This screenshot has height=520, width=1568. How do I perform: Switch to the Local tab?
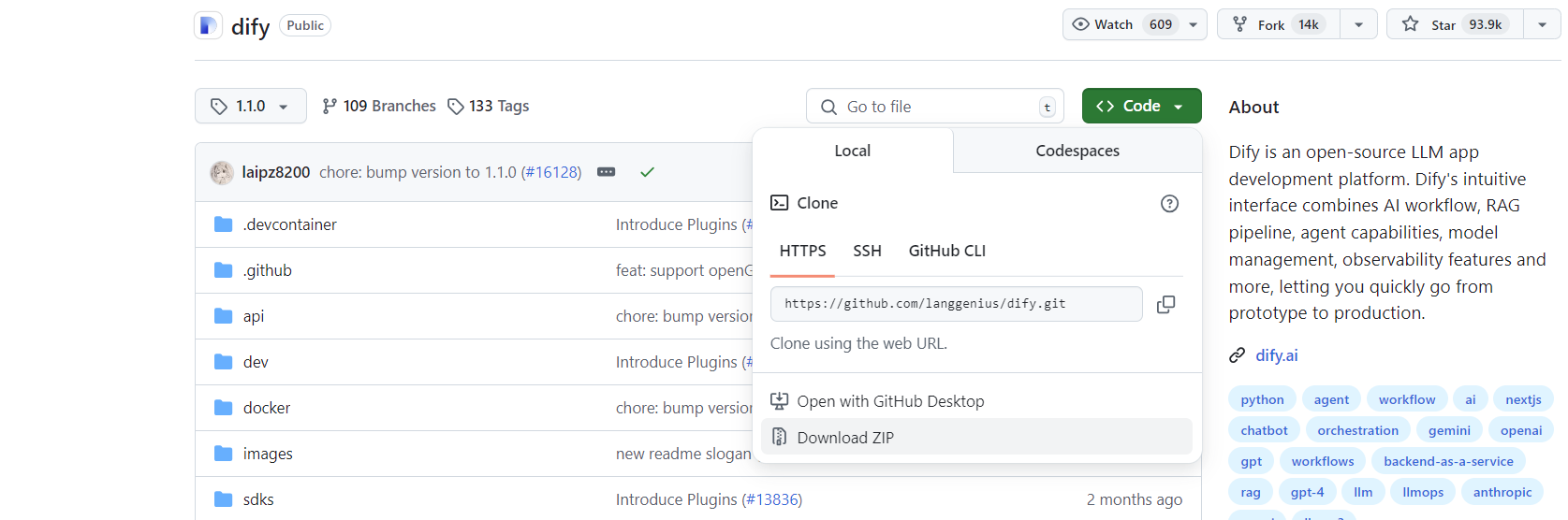[853, 151]
